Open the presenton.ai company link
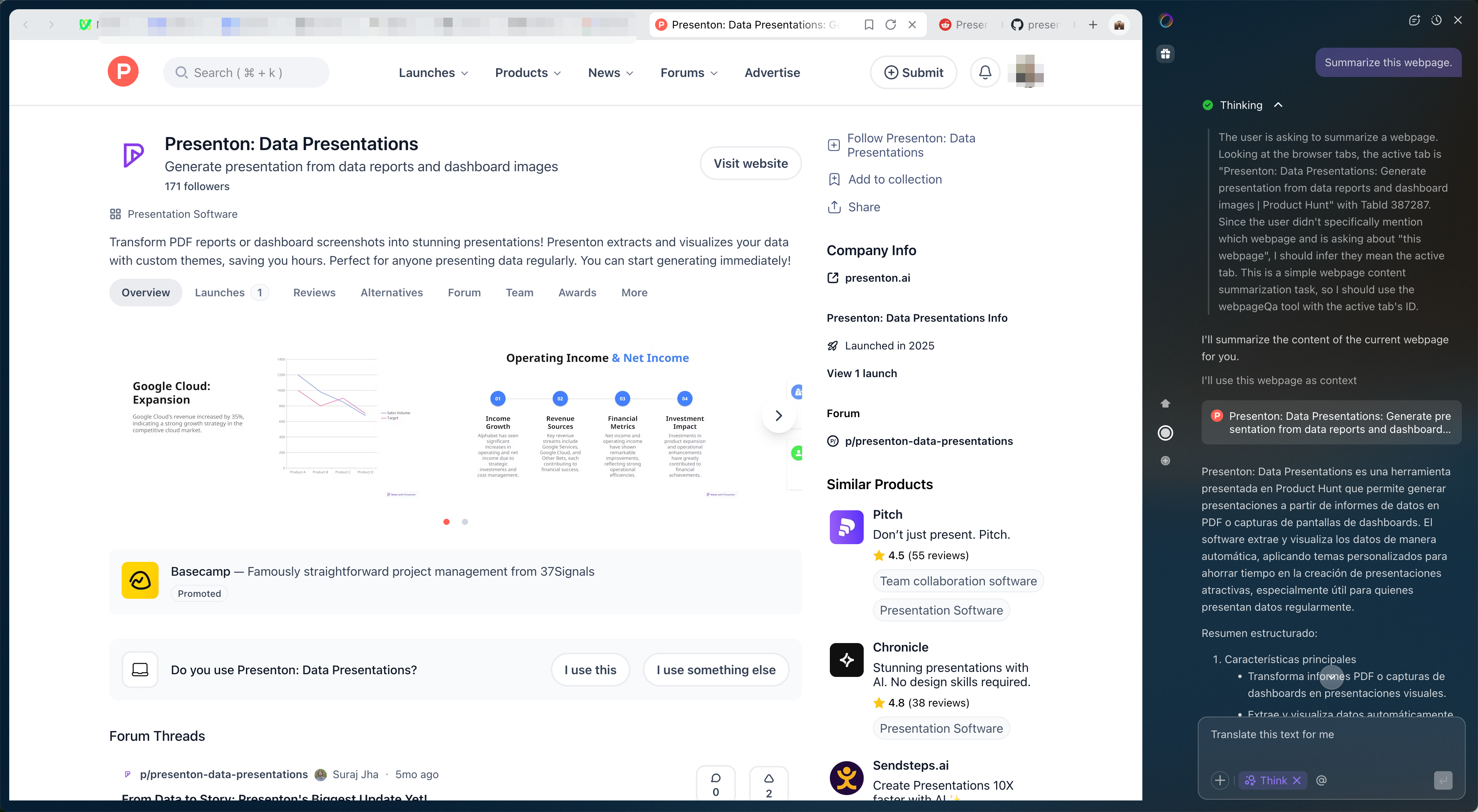Viewport: 1478px width, 812px height. point(877,278)
